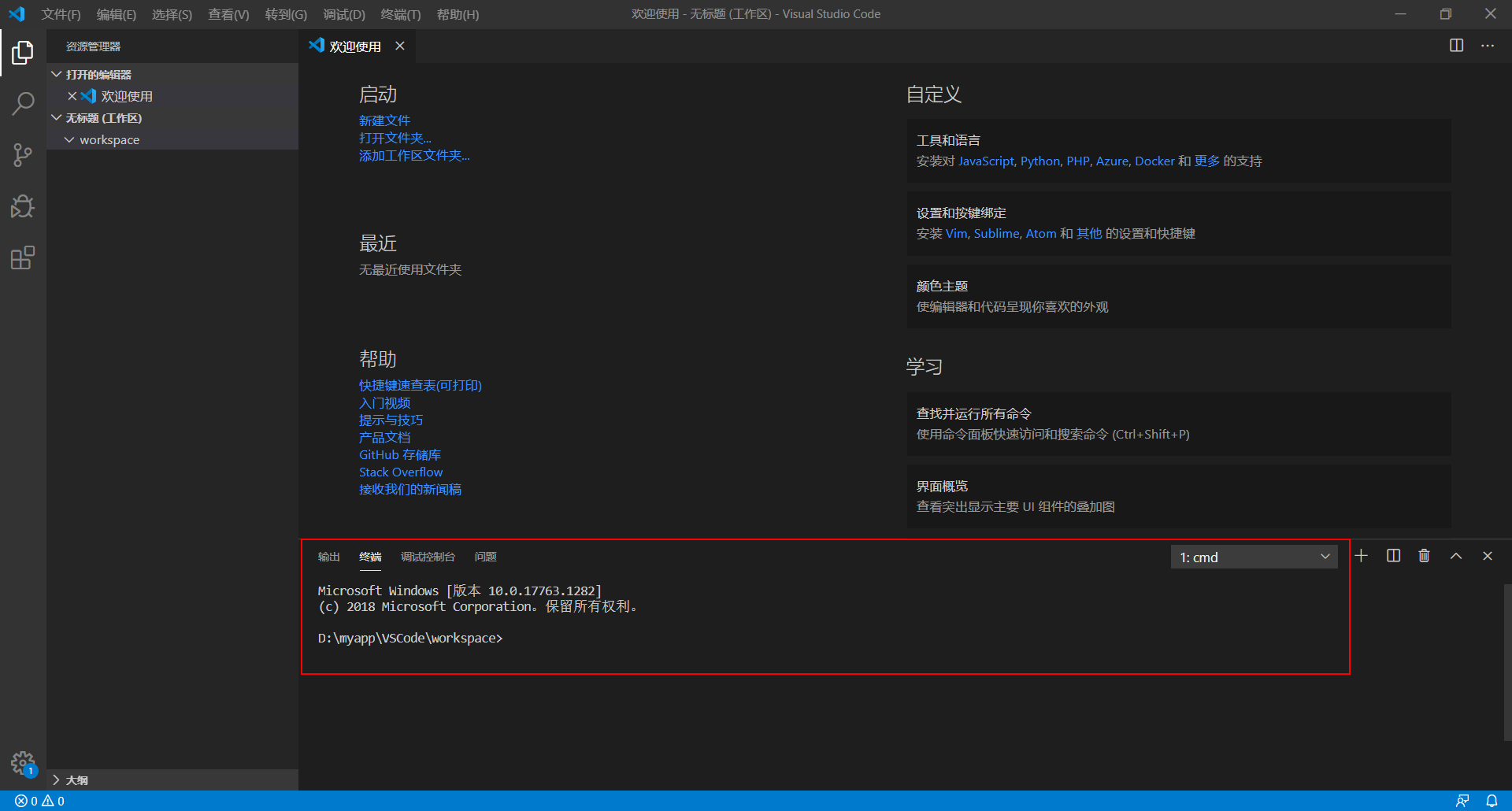This screenshot has height=811, width=1512.
Task: Click the Python link under 工具和语言
Action: click(x=1040, y=161)
